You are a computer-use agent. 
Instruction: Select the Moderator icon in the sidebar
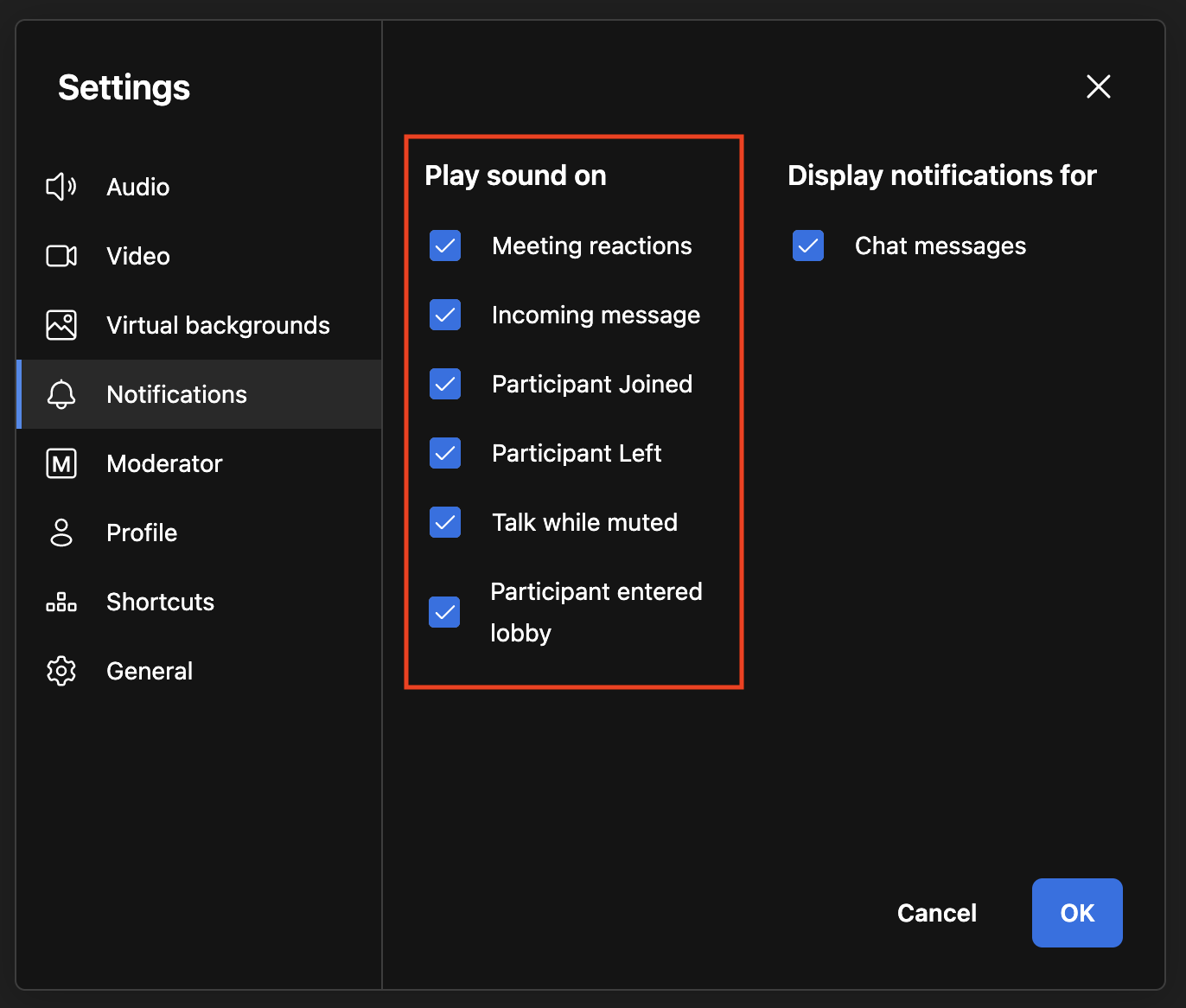[x=61, y=463]
